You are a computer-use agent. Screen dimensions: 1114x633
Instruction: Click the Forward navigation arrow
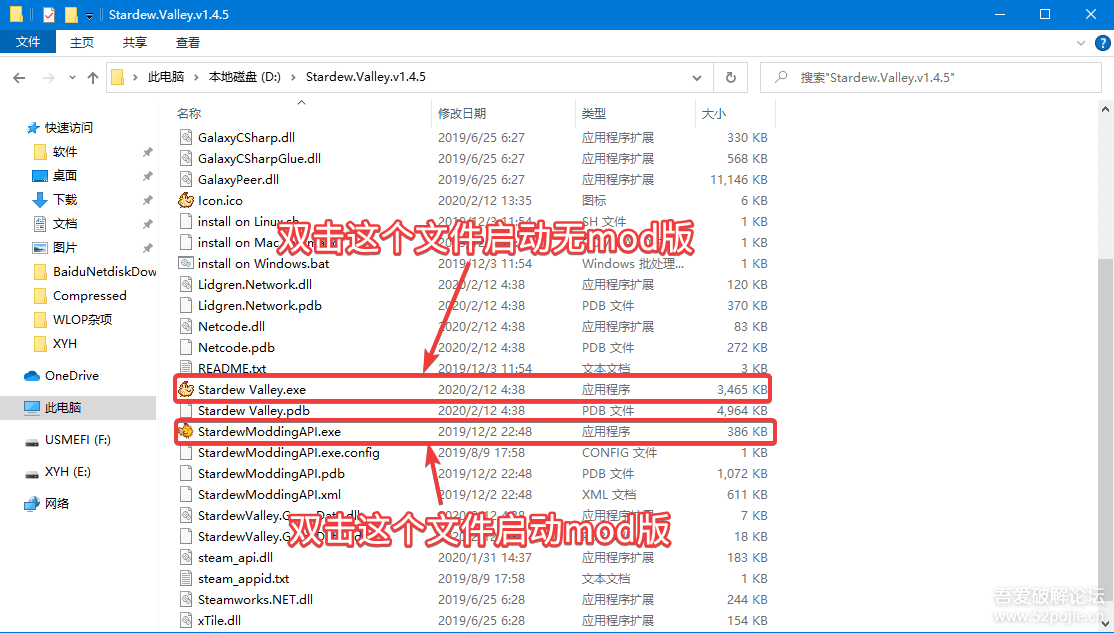pyautogui.click(x=48, y=77)
